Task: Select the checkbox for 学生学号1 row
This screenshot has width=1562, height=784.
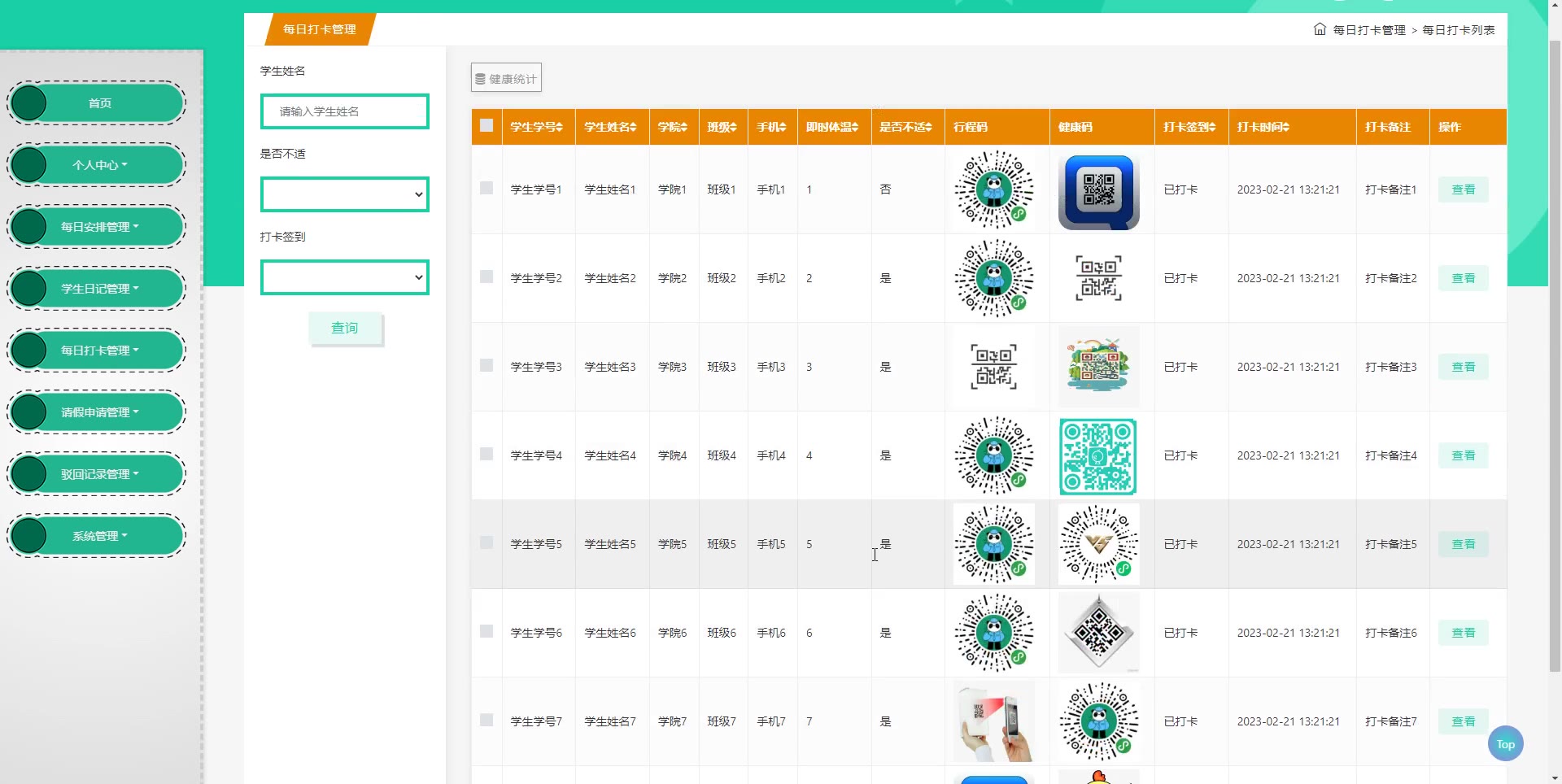Action: 486,188
